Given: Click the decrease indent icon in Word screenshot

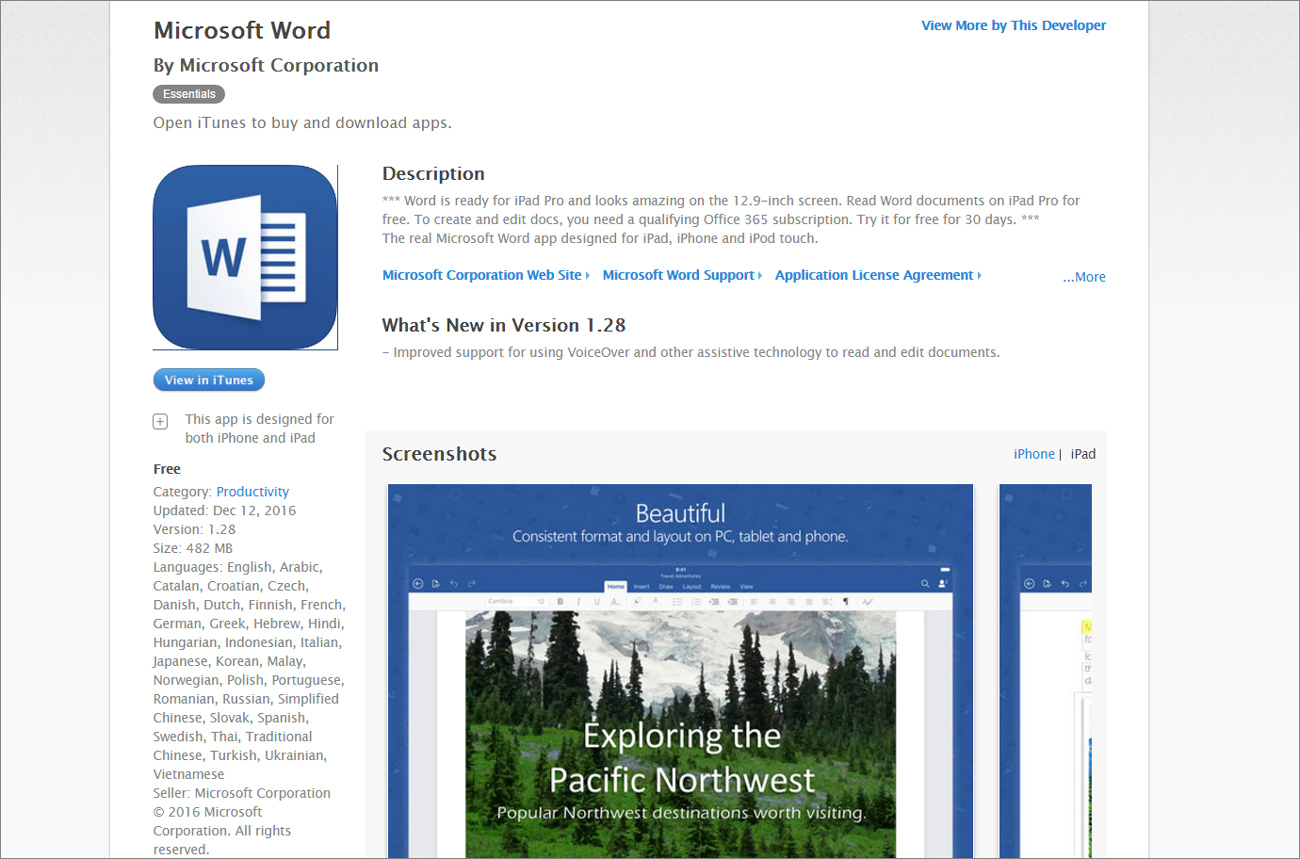Looking at the screenshot, I should (714, 601).
